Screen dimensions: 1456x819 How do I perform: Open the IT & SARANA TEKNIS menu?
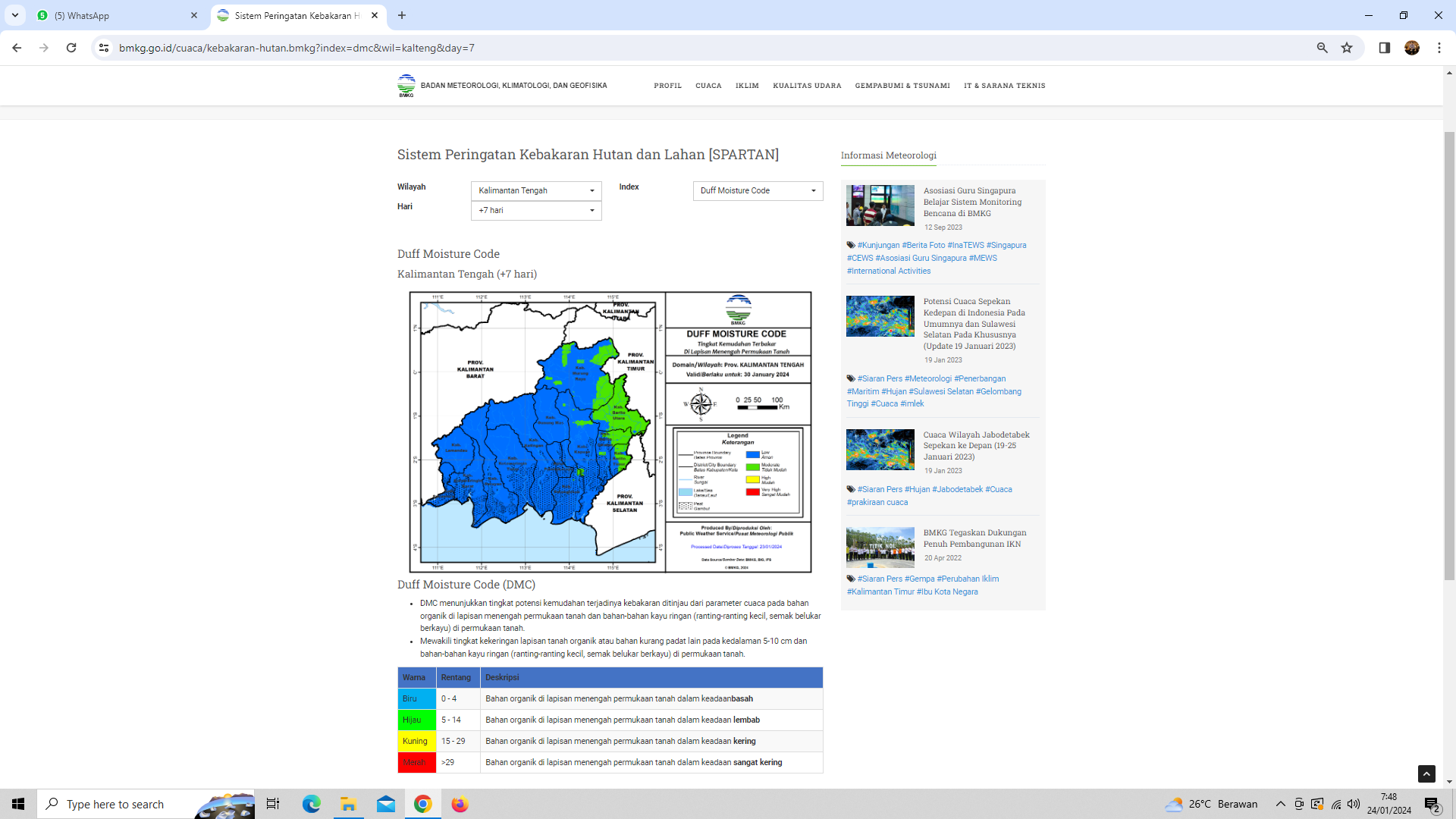tap(1004, 86)
